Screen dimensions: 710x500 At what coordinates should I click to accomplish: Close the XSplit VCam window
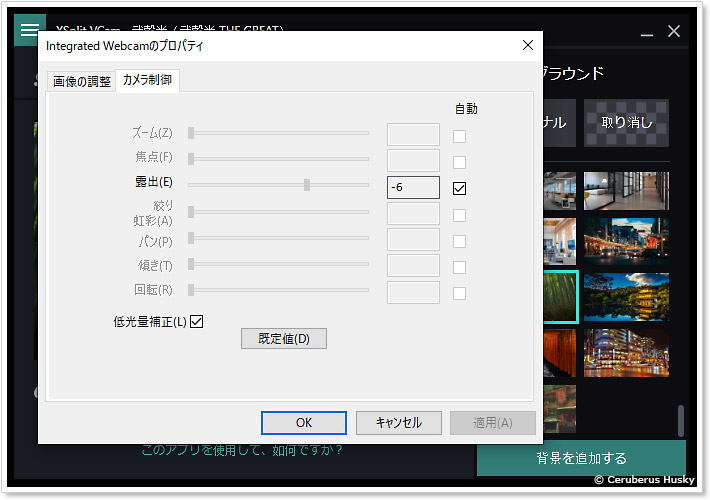click(x=674, y=31)
